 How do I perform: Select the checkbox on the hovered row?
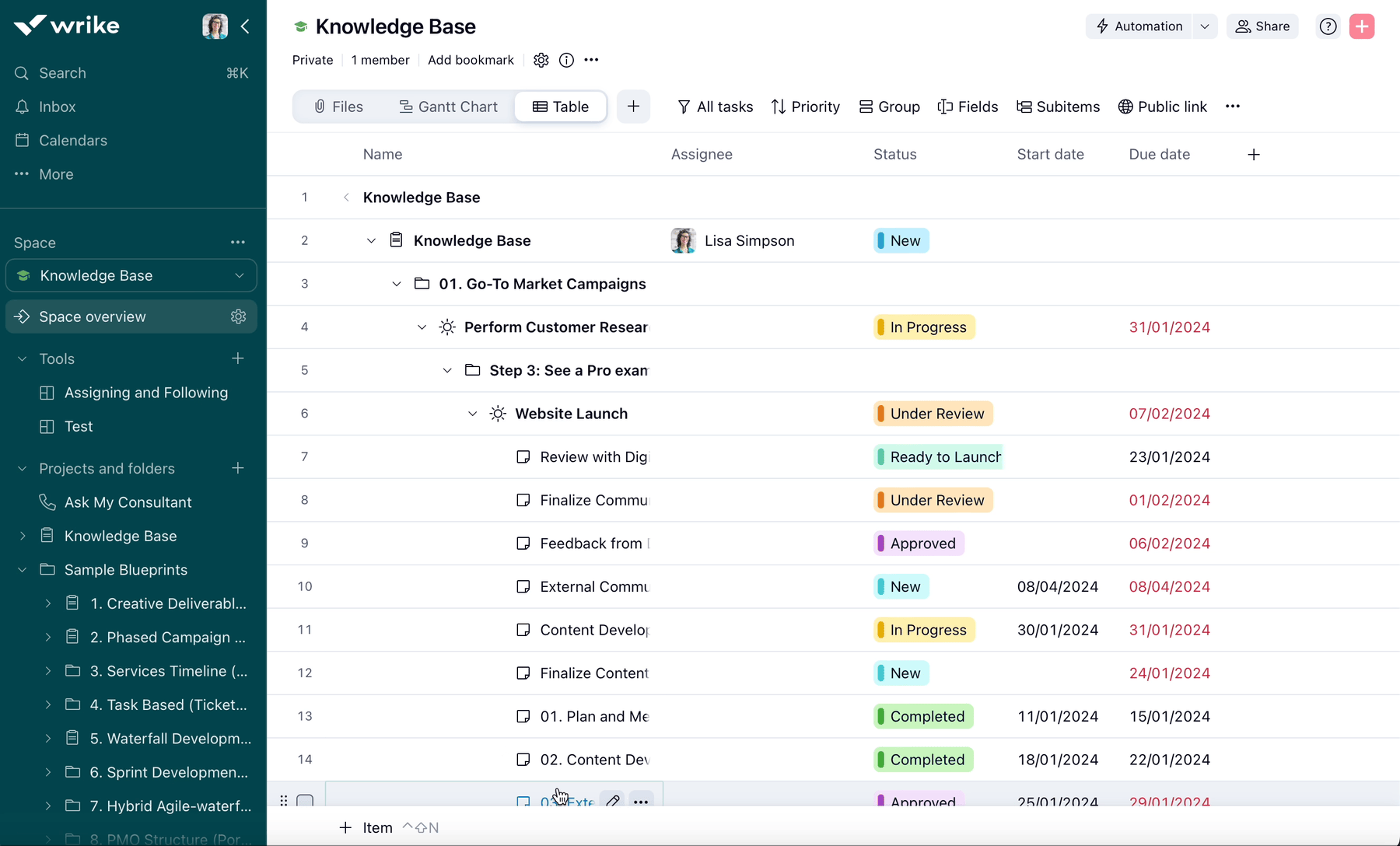click(x=305, y=800)
